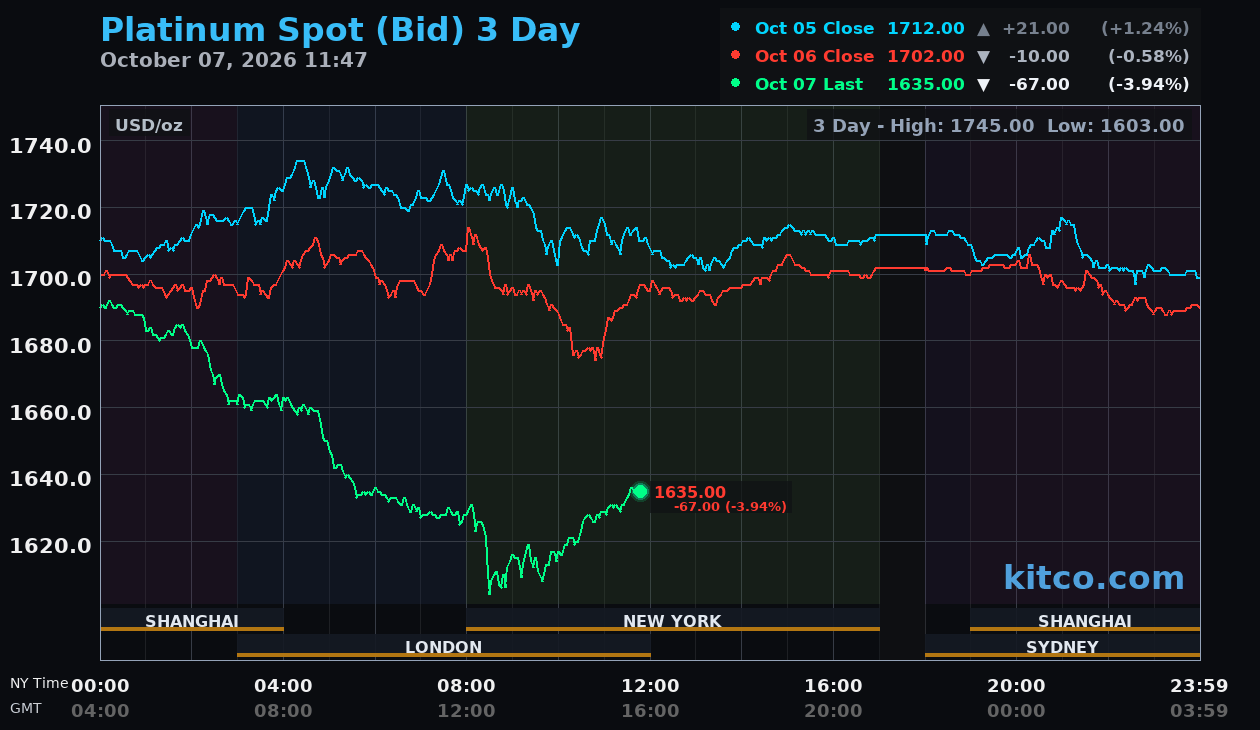The image size is (1260, 730).
Task: Click the Oct 05 close value 1712.00
Action: click(926, 29)
